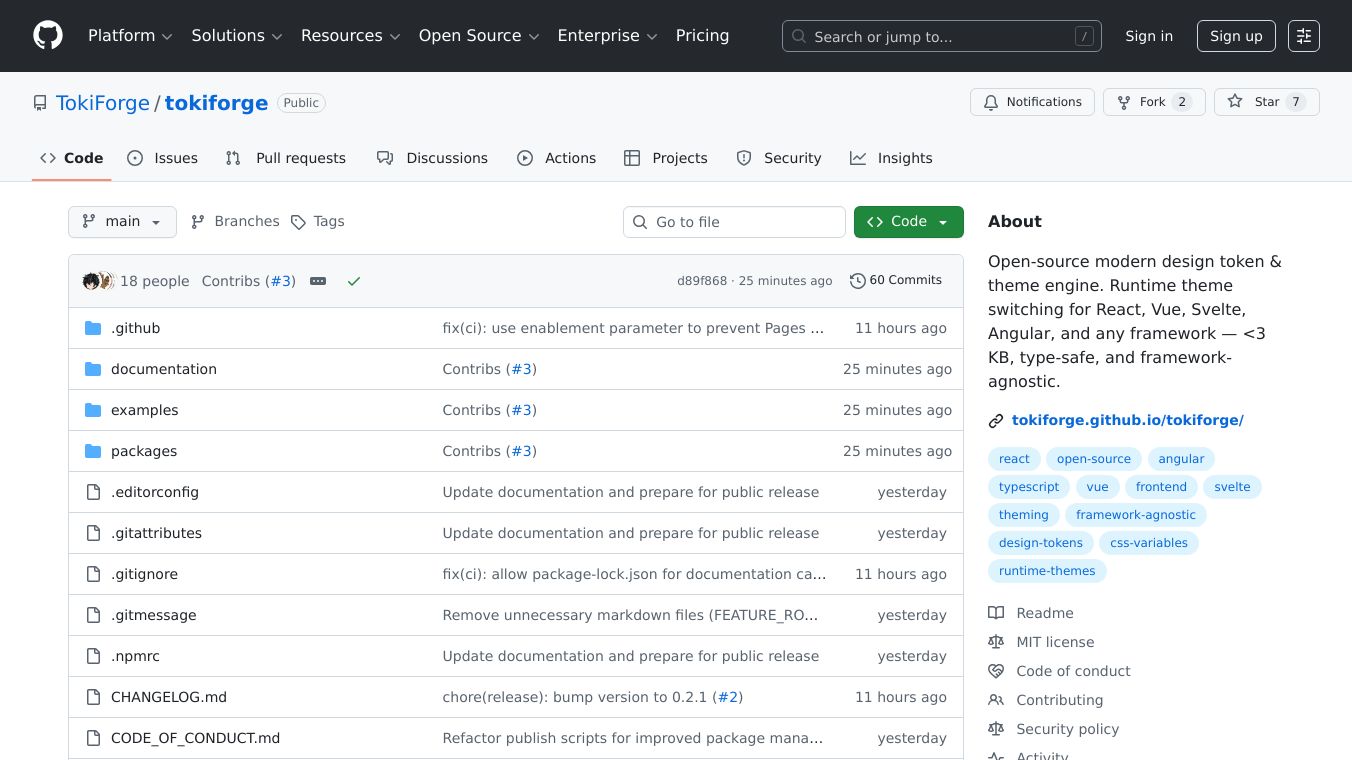Toggle Notifications for this repository
This screenshot has width=1352, height=760.
[1031, 102]
